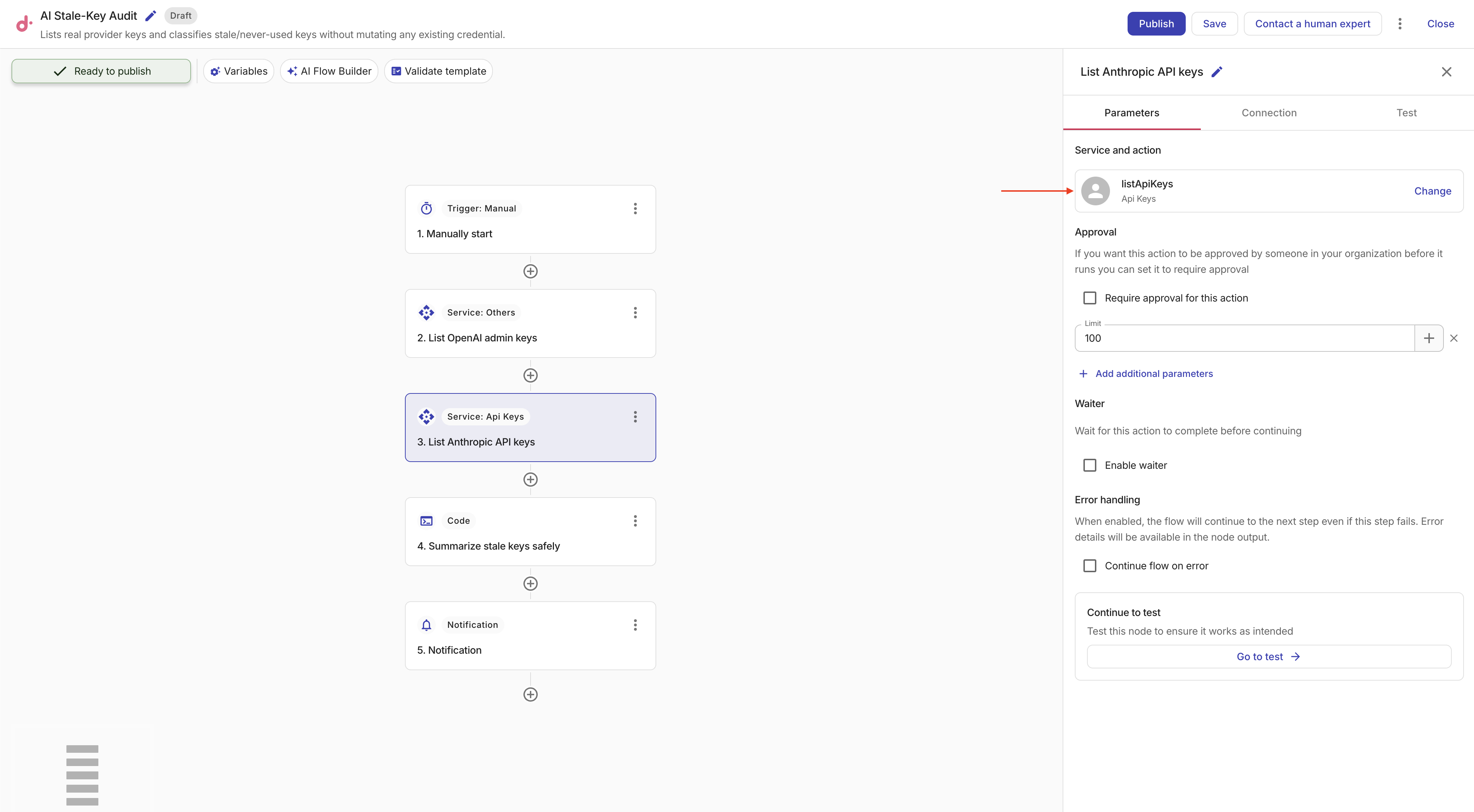Open Summarize stale keys safely node menu

pyautogui.click(x=635, y=521)
